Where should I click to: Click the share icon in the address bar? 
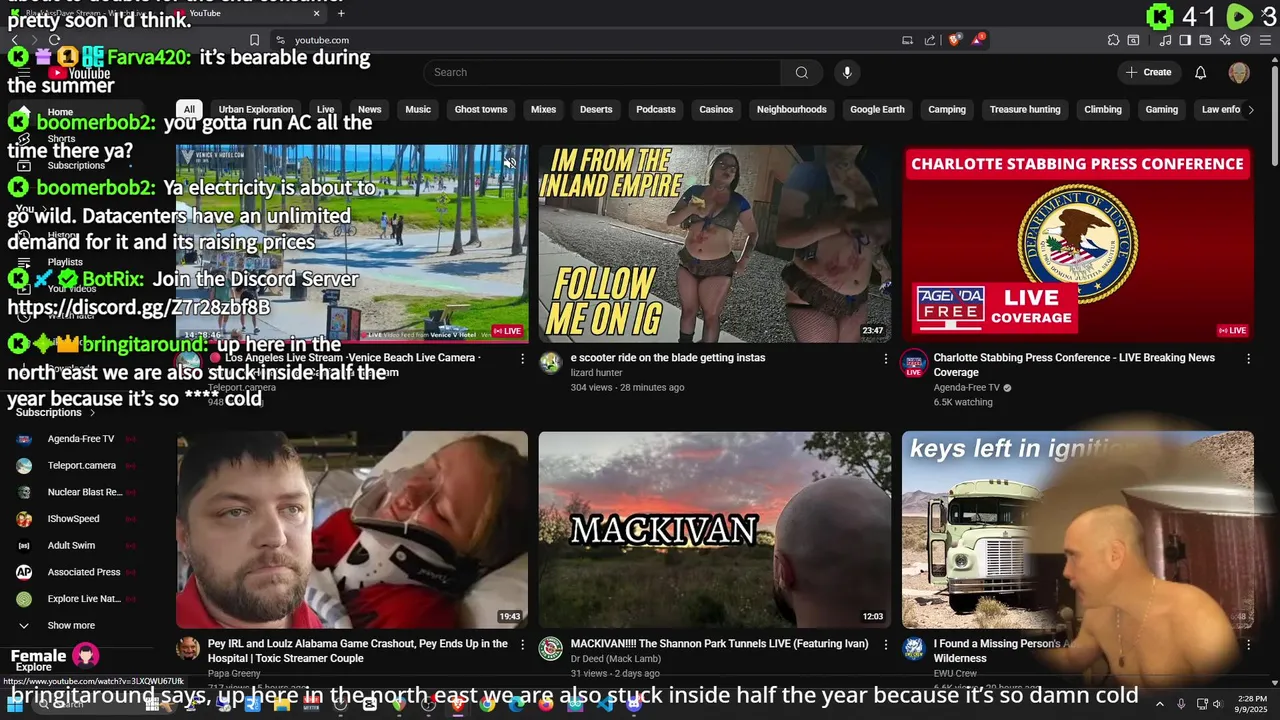coord(930,40)
